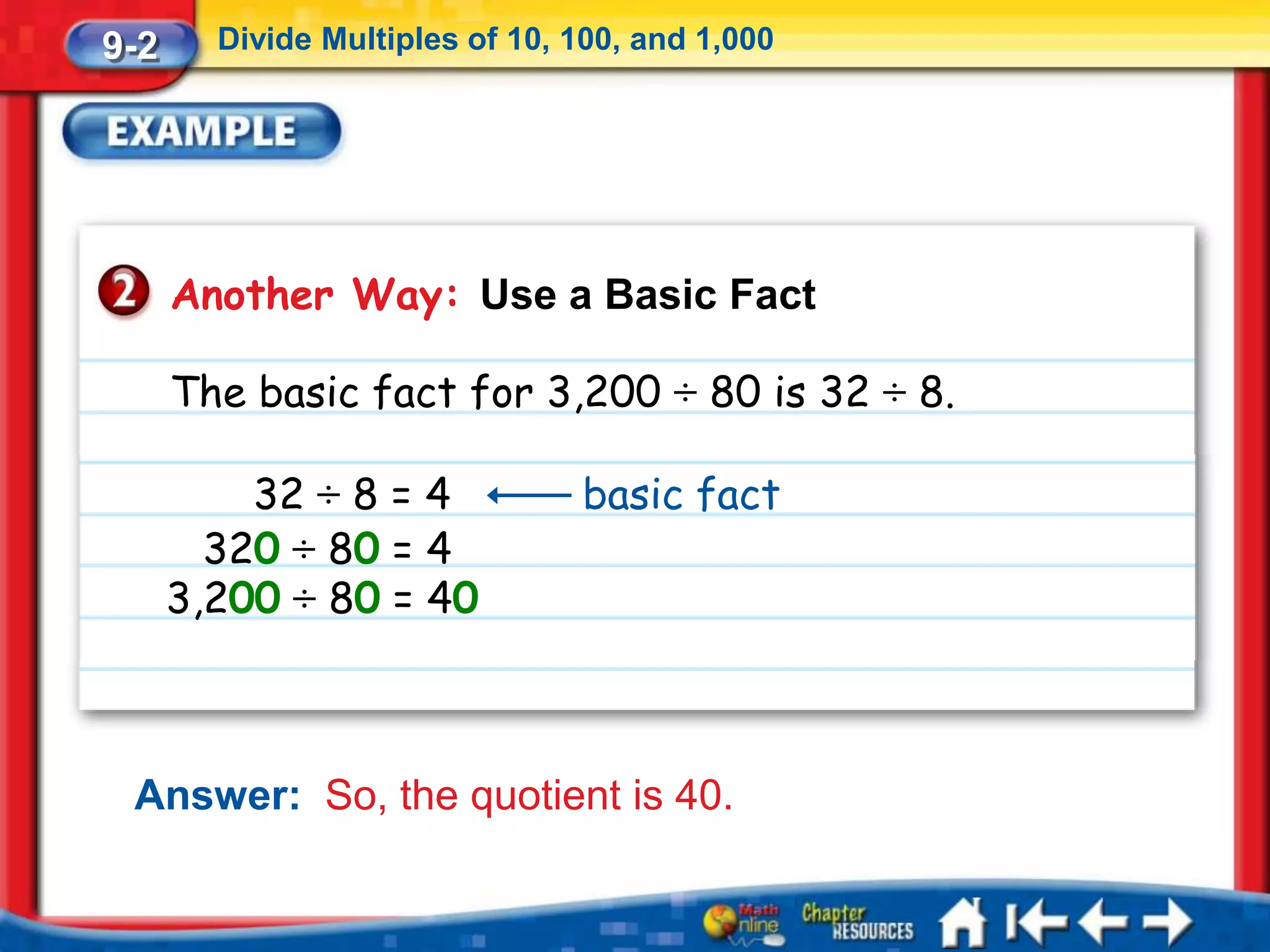Go to previous slide left arrow
Viewport: 1270px width, 952px height.
pos(1104,922)
